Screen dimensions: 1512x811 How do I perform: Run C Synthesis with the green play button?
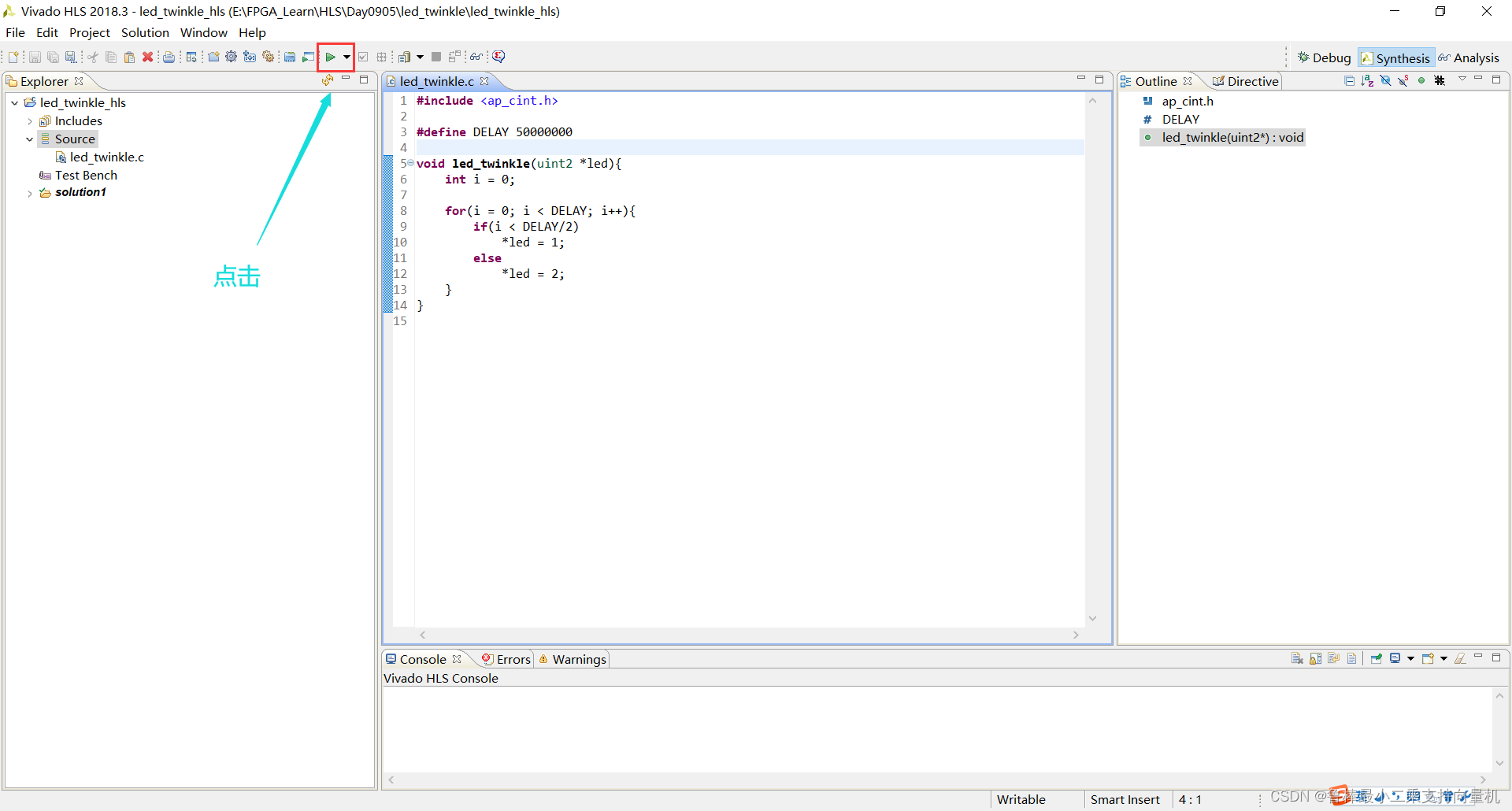pyautogui.click(x=330, y=57)
